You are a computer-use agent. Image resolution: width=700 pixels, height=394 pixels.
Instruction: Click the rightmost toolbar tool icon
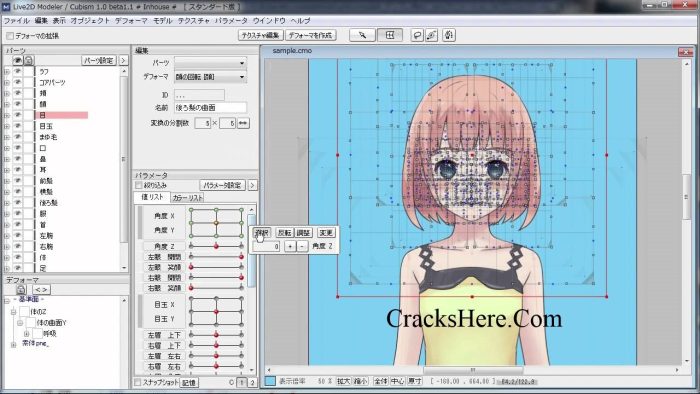pyautogui.click(x=449, y=35)
